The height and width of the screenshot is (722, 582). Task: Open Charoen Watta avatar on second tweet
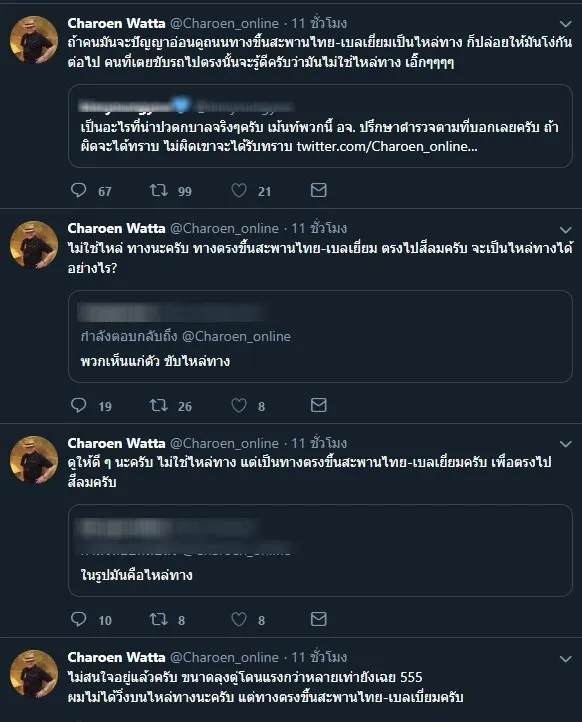pos(34,245)
